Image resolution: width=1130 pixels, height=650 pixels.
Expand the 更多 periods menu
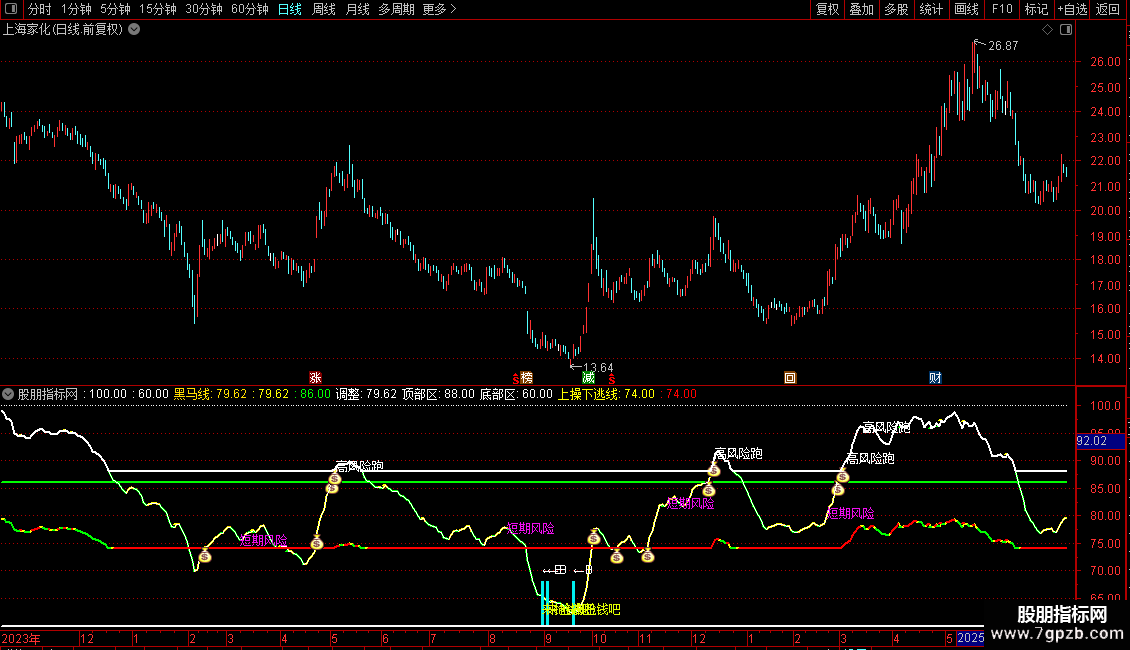[x=439, y=9]
